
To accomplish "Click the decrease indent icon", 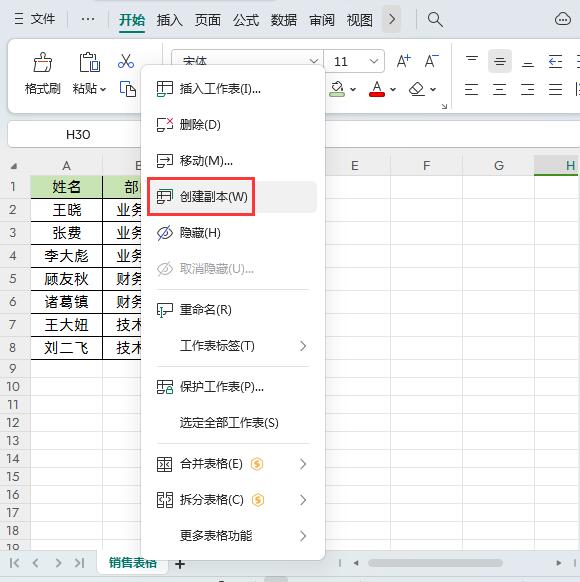I will coord(555,61).
